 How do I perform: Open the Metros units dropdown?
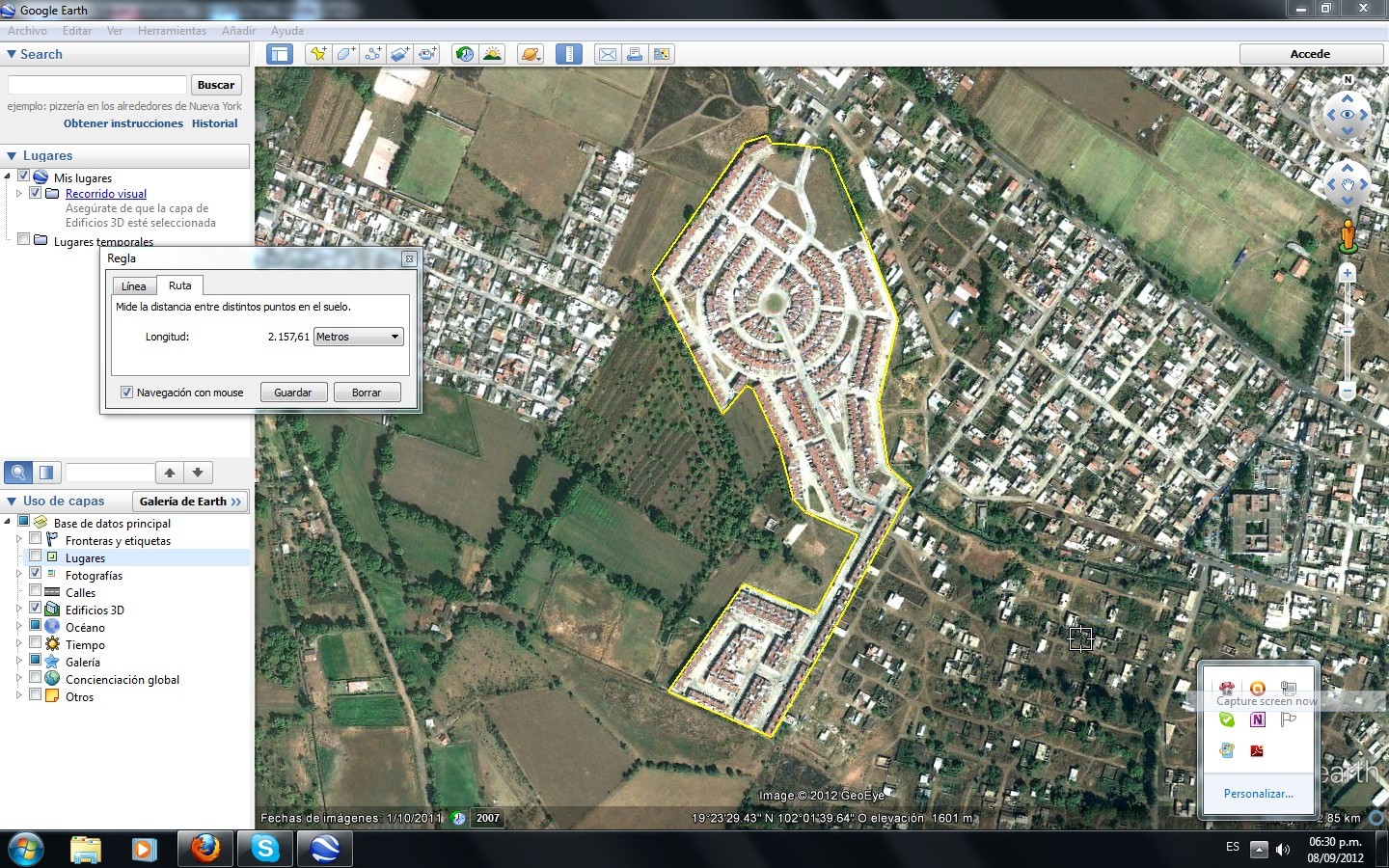click(x=359, y=337)
